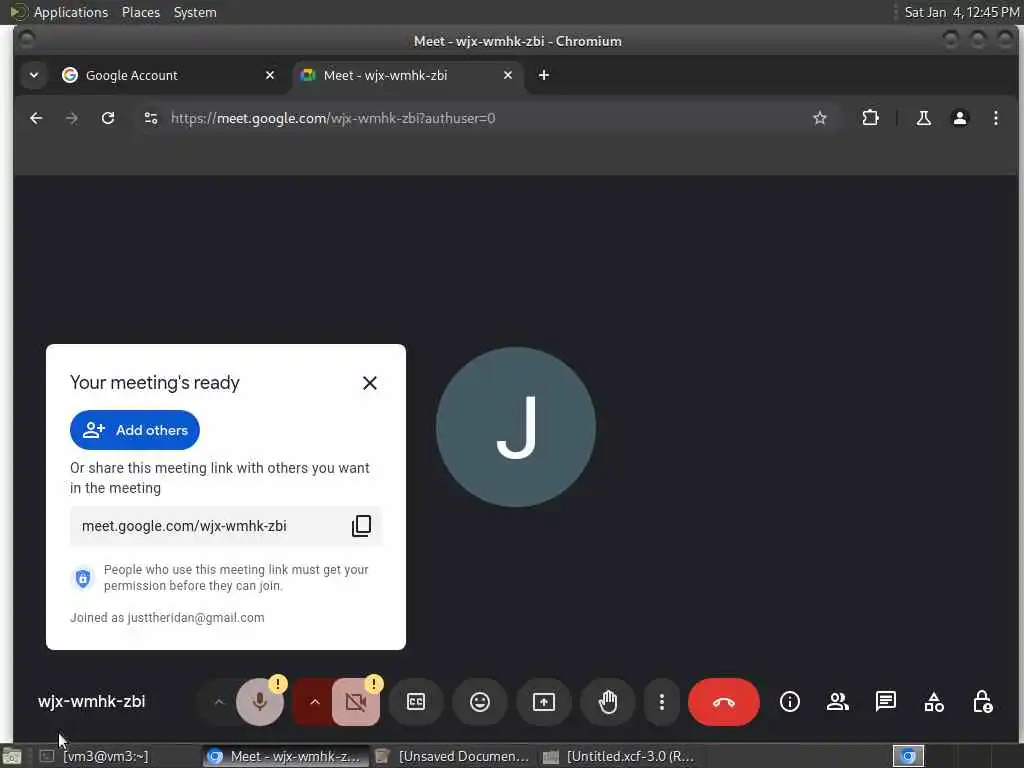
Task: Click Joined as justtheridan@gmail.com text
Action: (167, 618)
